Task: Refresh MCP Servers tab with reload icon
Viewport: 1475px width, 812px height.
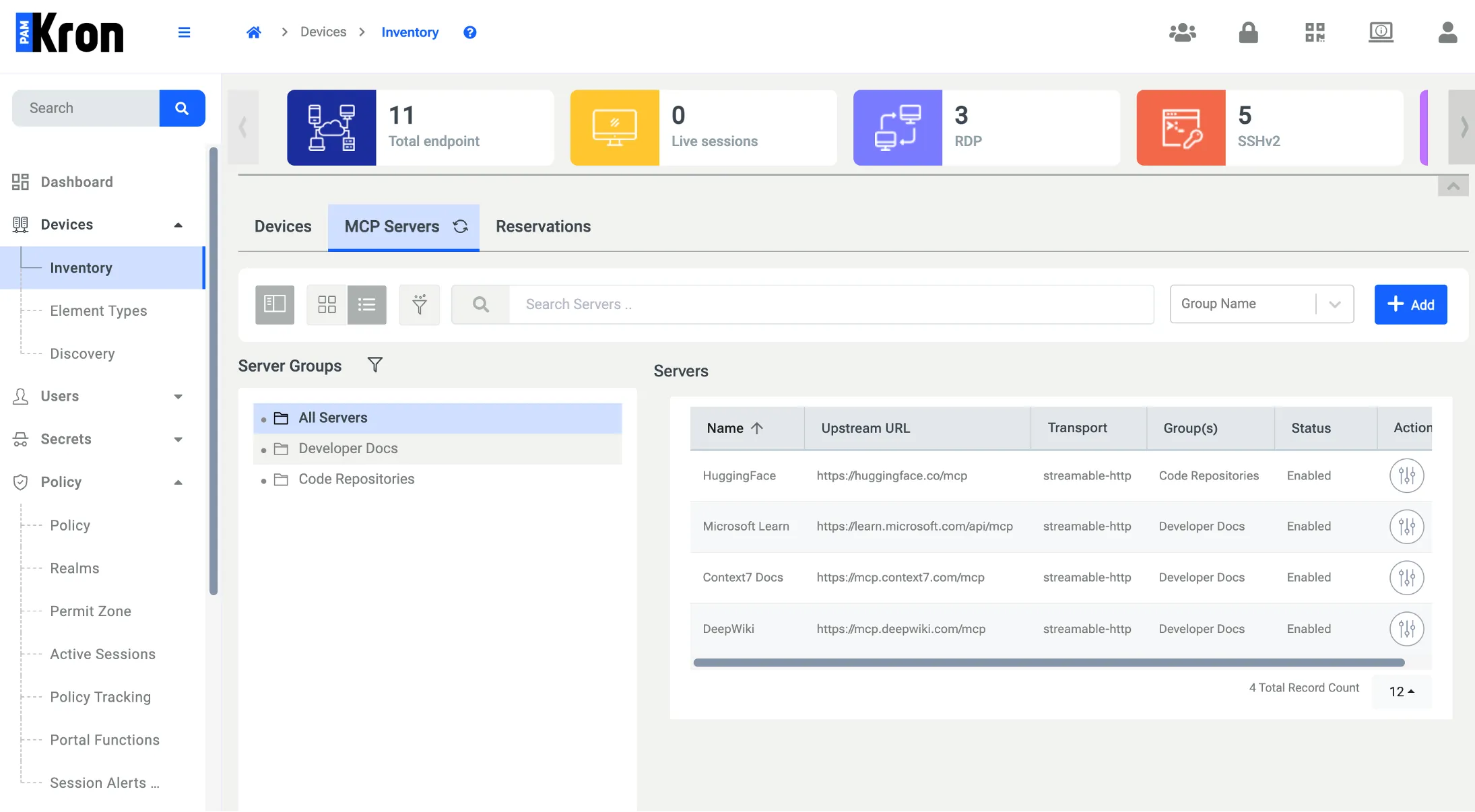Action: point(461,226)
